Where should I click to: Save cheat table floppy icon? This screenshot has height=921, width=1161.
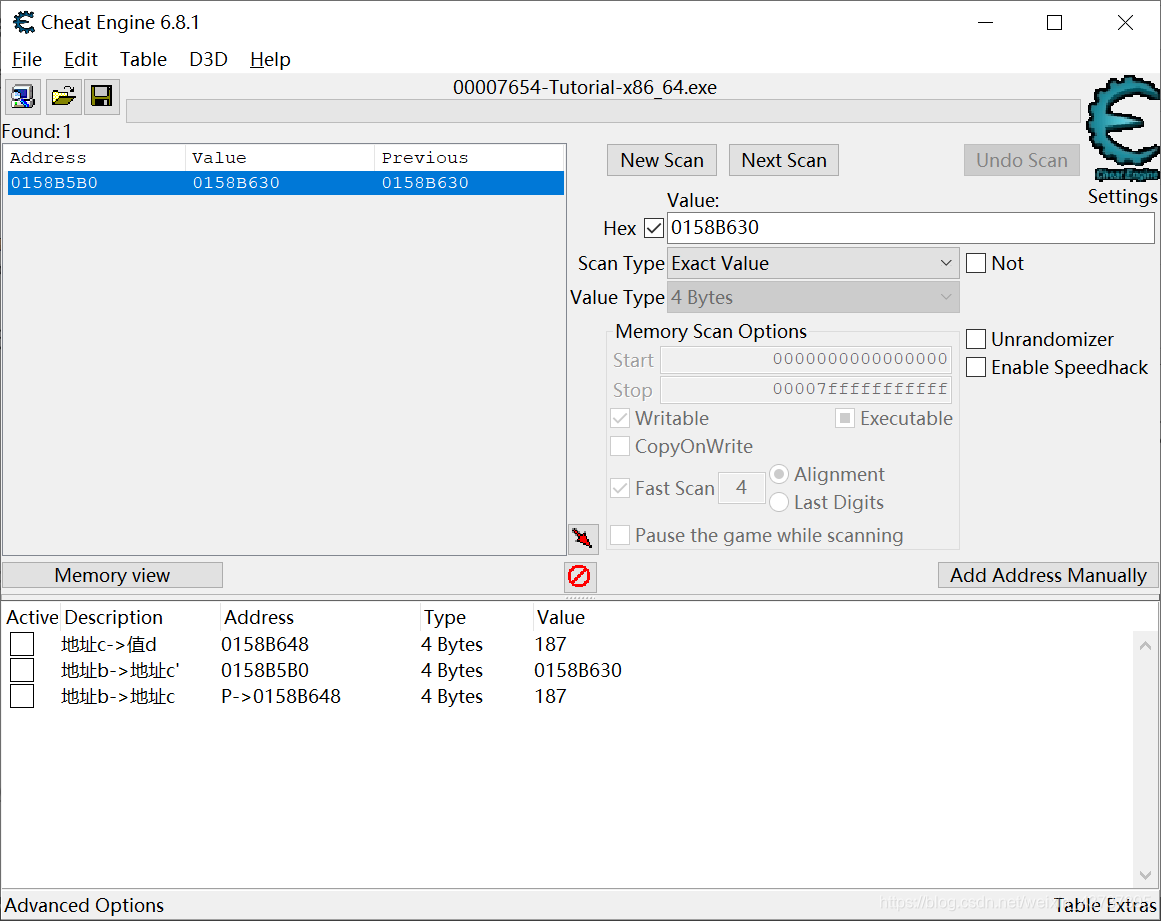(x=101, y=96)
